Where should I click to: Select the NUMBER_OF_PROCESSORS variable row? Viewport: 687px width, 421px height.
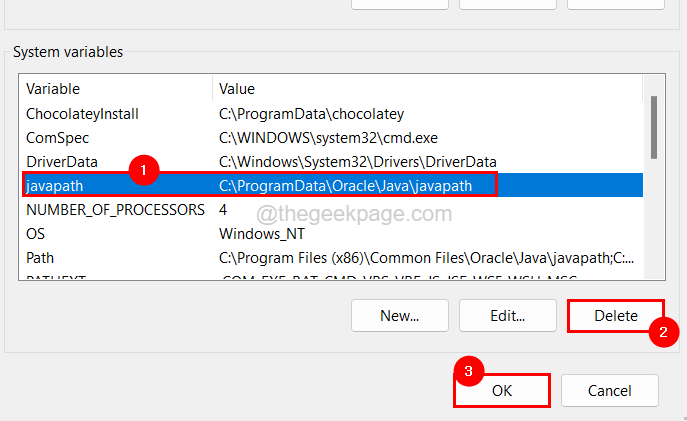[114, 210]
